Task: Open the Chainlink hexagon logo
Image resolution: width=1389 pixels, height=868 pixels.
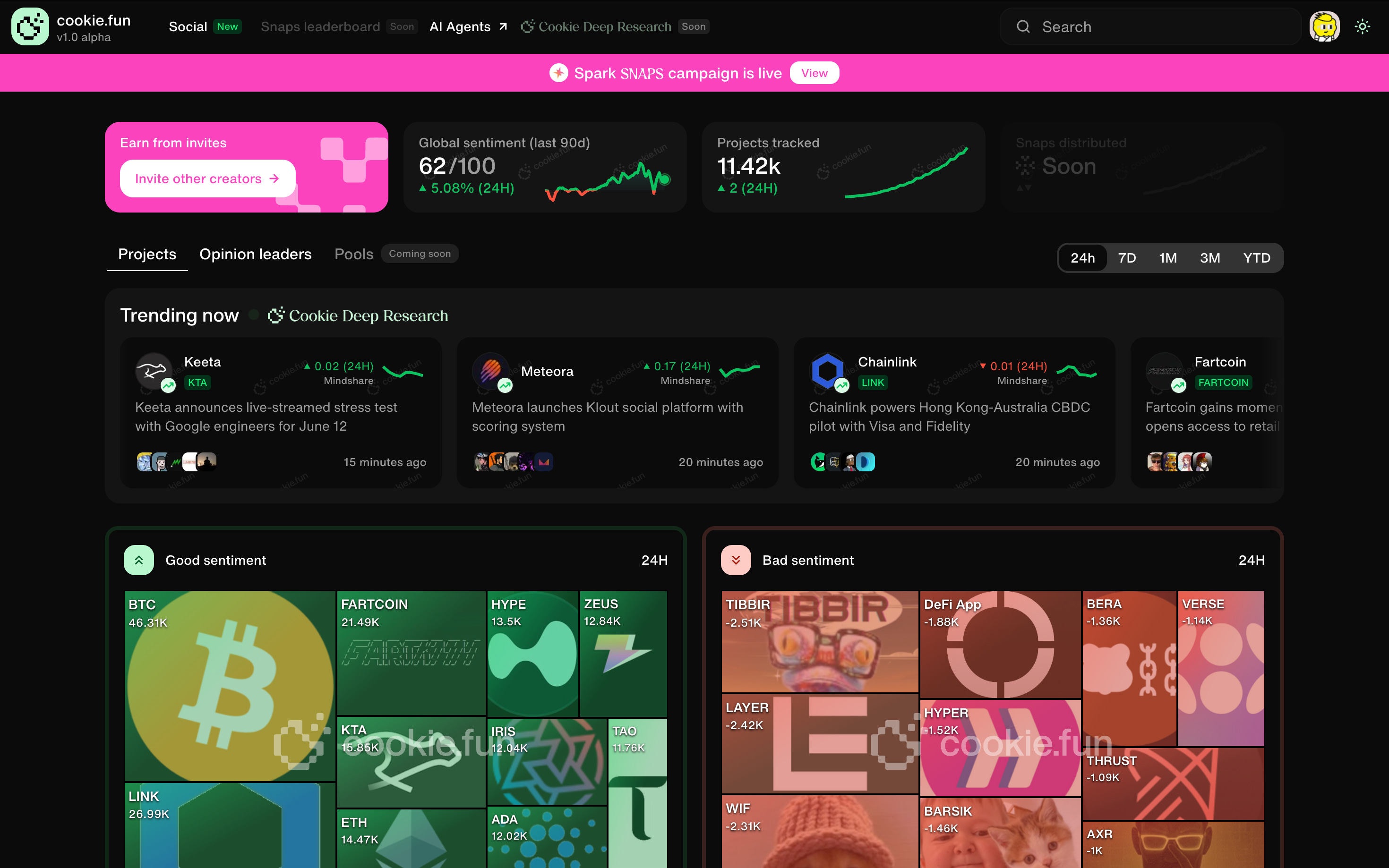Action: tap(827, 370)
